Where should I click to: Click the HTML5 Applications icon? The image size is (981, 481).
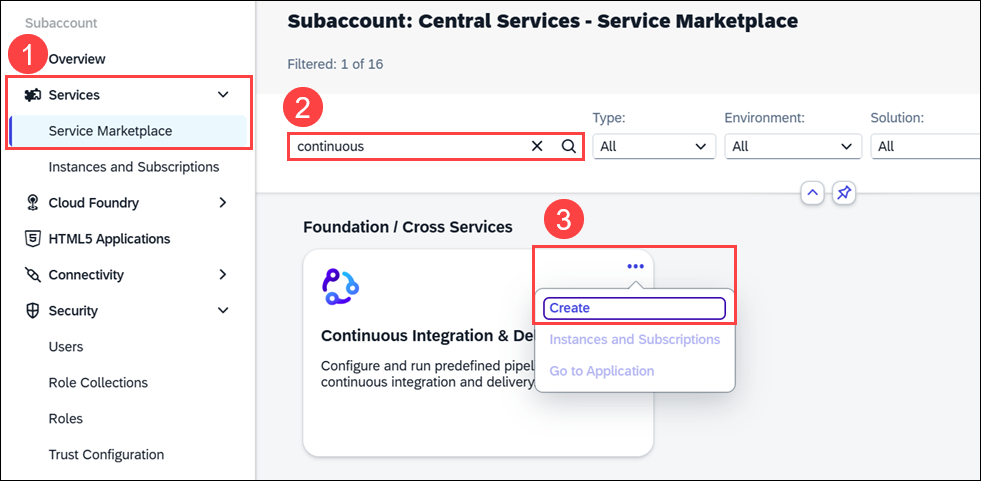pyautogui.click(x=31, y=239)
